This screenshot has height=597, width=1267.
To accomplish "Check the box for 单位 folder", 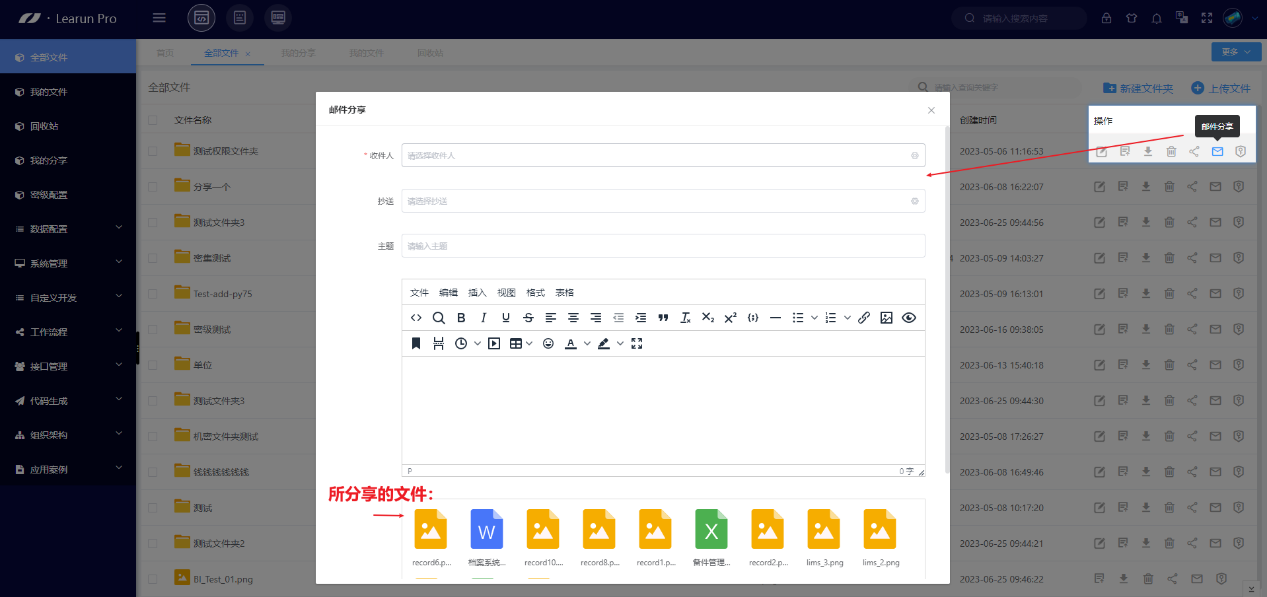I will [153, 365].
